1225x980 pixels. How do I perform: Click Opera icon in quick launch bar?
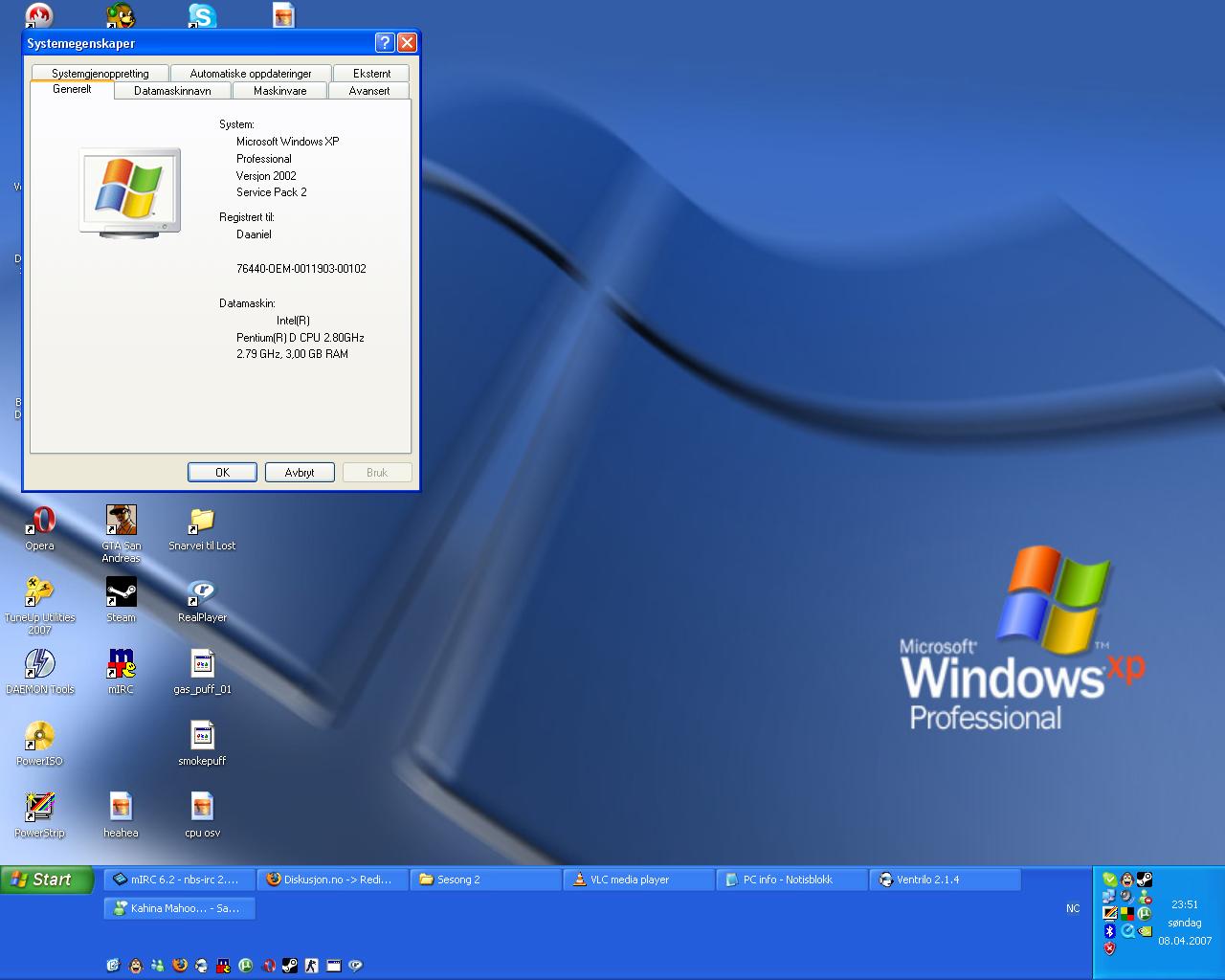[269, 966]
